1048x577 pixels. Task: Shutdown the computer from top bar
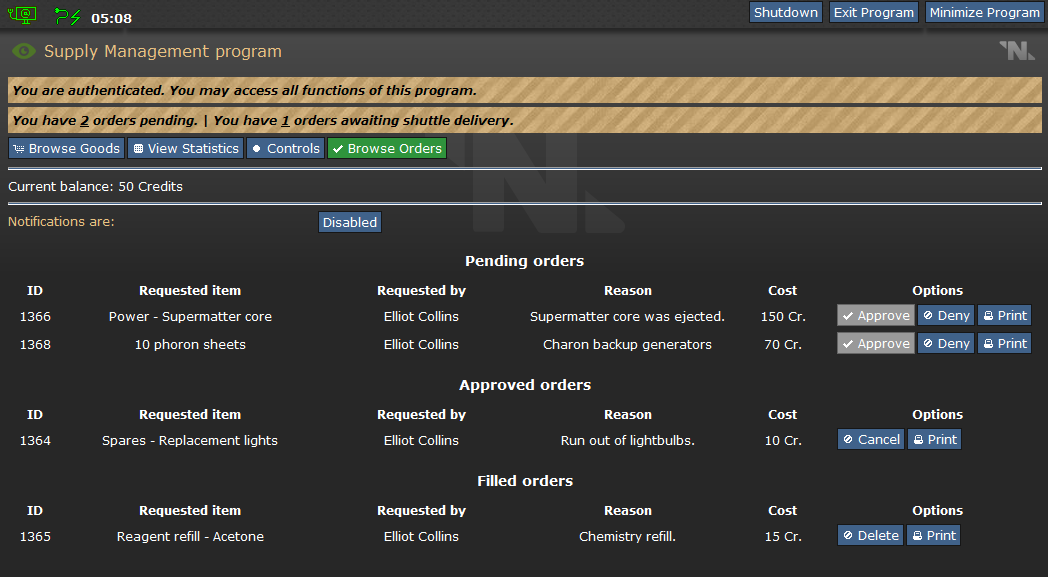785,12
